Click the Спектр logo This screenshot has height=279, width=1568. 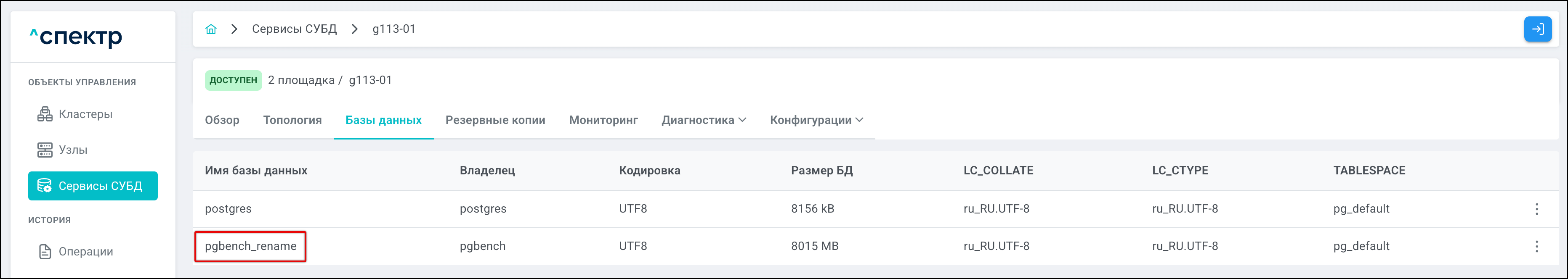click(x=76, y=38)
